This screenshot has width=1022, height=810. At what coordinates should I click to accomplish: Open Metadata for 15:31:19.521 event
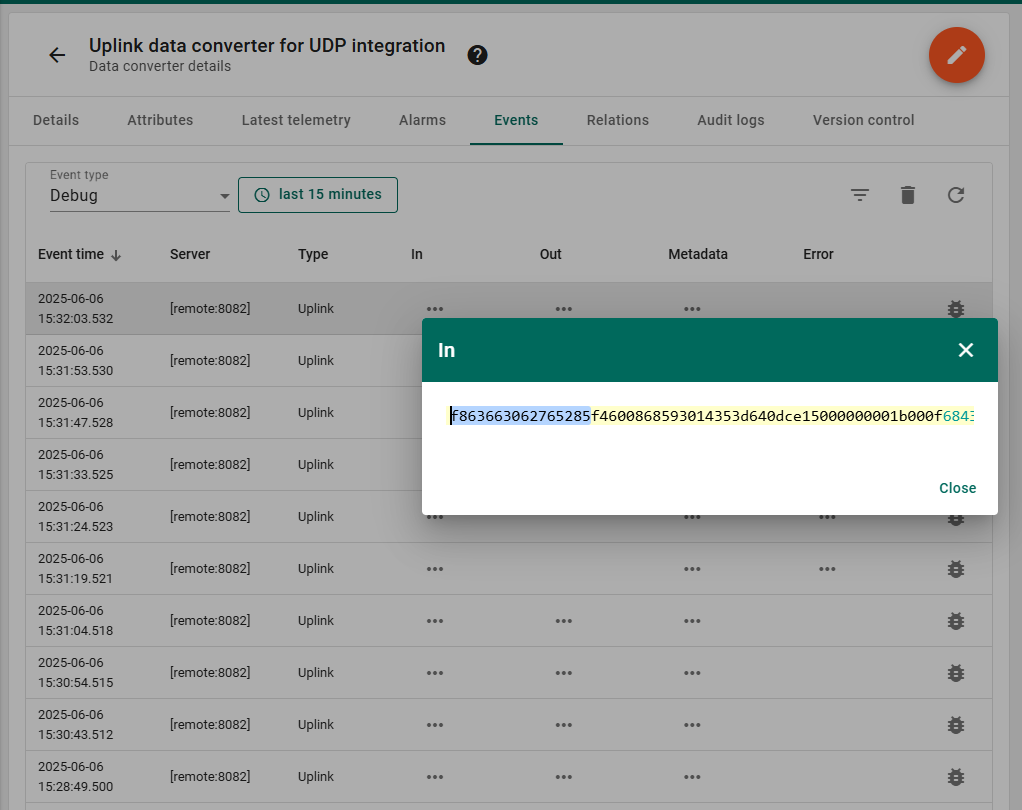click(692, 569)
